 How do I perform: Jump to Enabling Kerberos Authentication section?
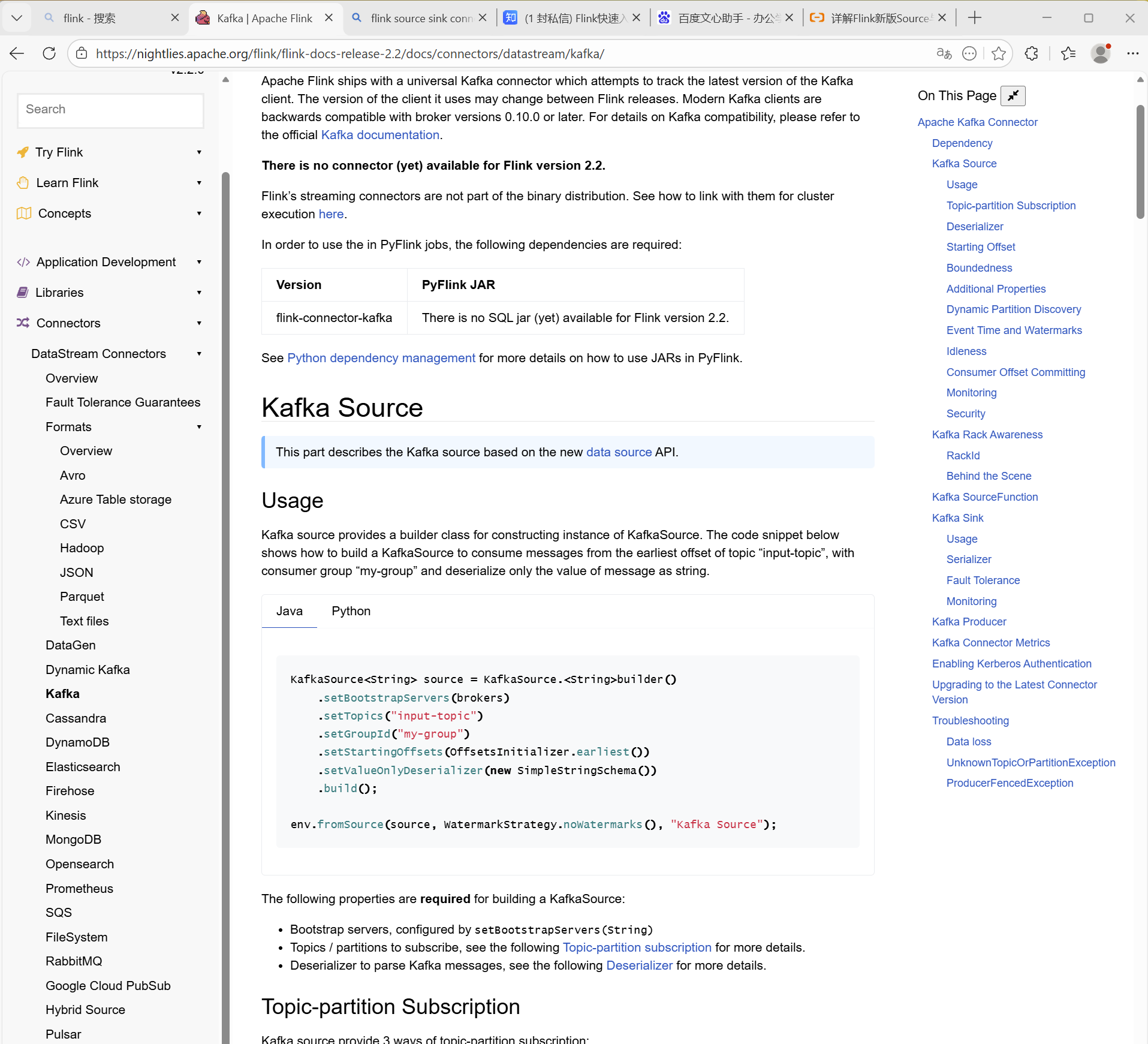click(1012, 664)
